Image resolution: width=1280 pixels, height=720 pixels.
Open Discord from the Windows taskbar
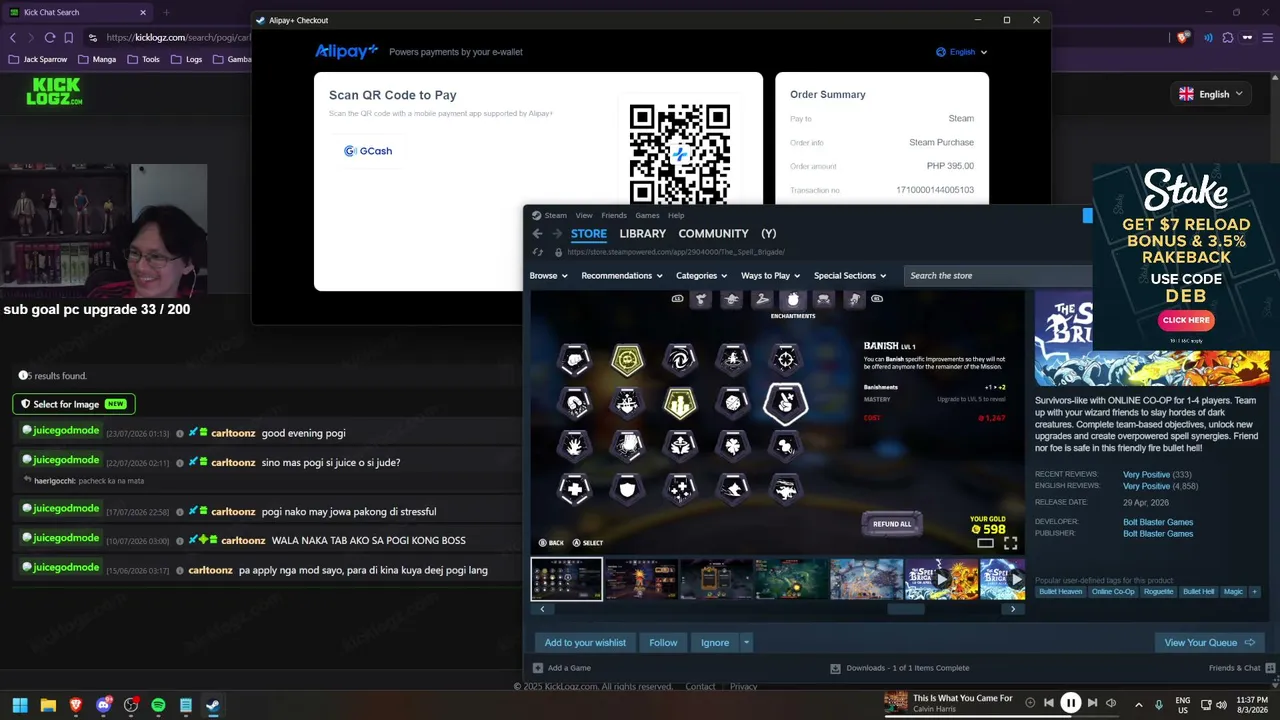tap(103, 705)
